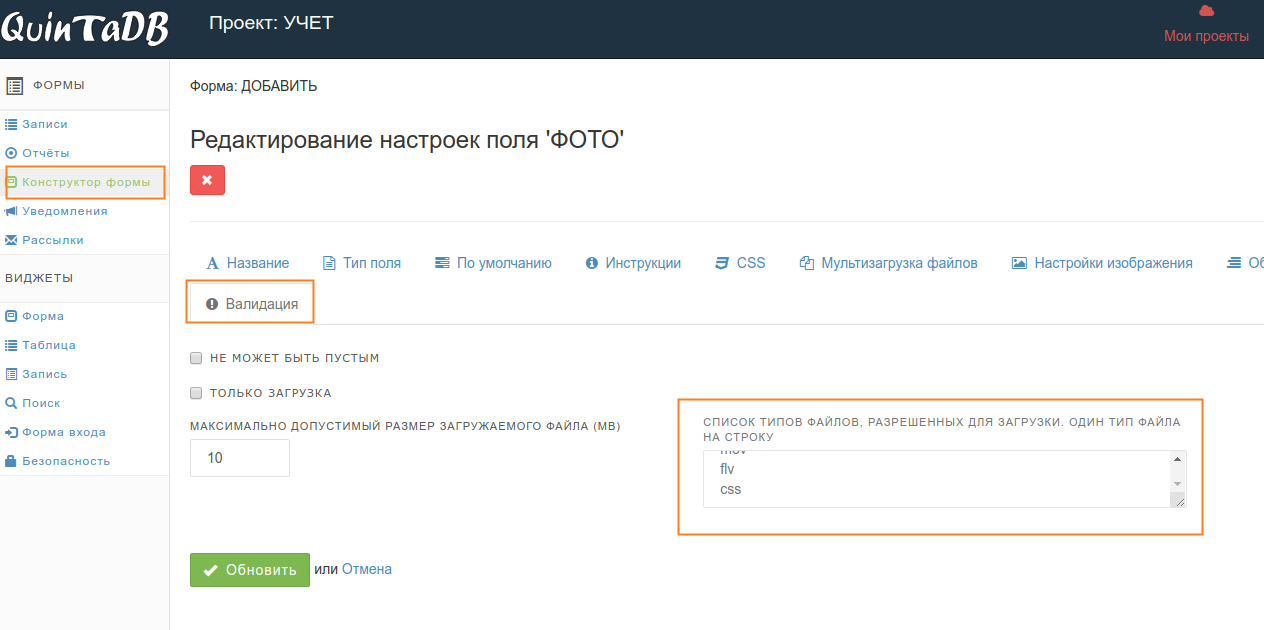Click the Отчёты circle icon

(x=11, y=153)
